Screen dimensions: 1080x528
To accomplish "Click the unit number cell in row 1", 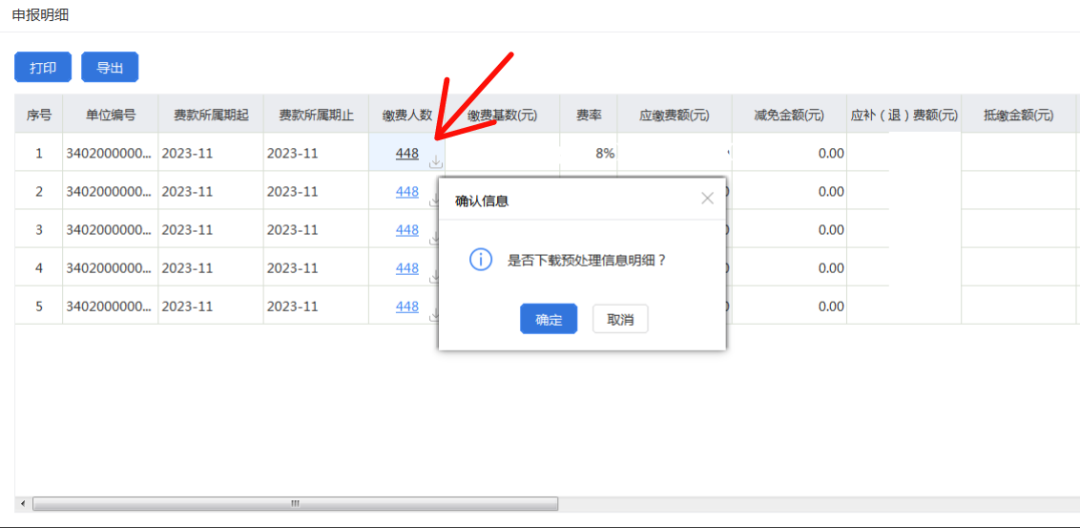I will 110,153.
